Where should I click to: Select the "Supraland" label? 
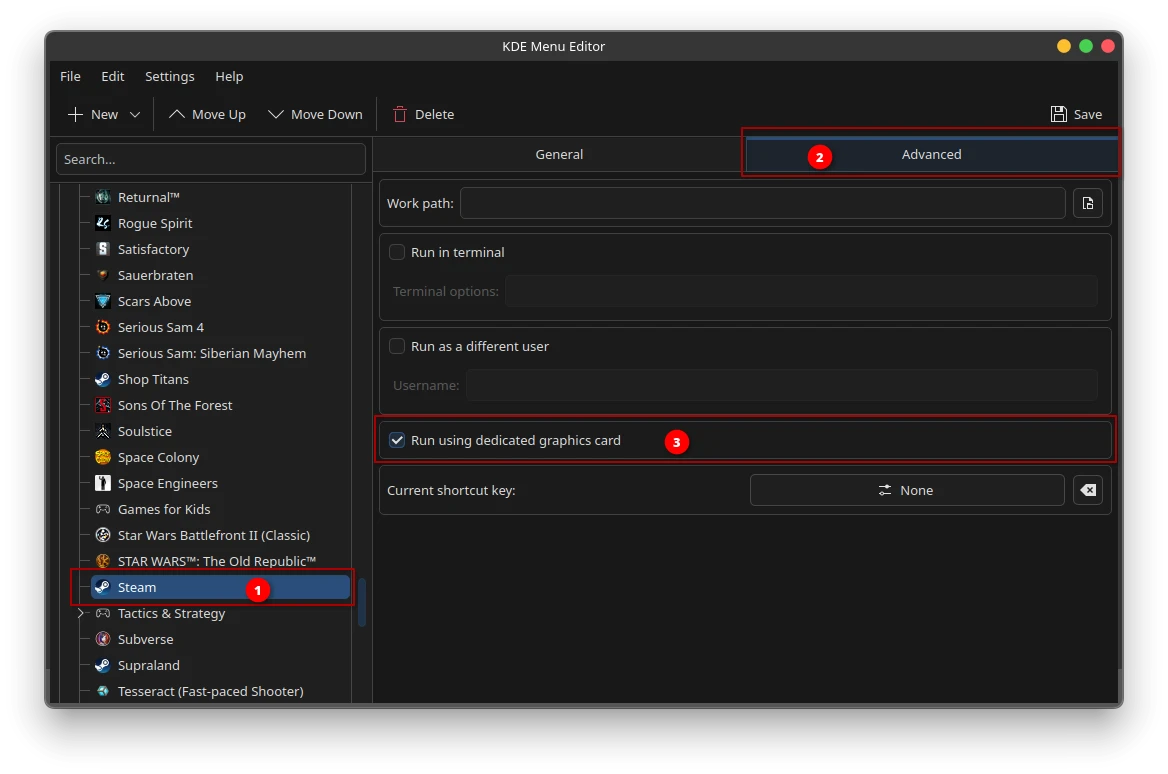click(149, 666)
